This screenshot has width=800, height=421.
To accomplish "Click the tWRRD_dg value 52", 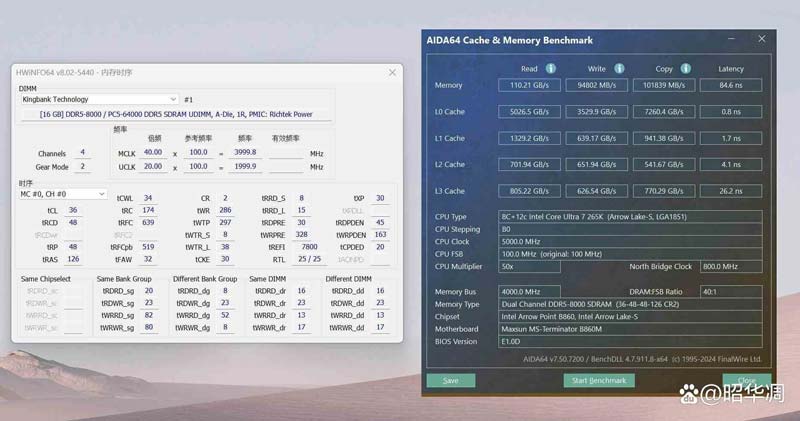I will [225, 315].
